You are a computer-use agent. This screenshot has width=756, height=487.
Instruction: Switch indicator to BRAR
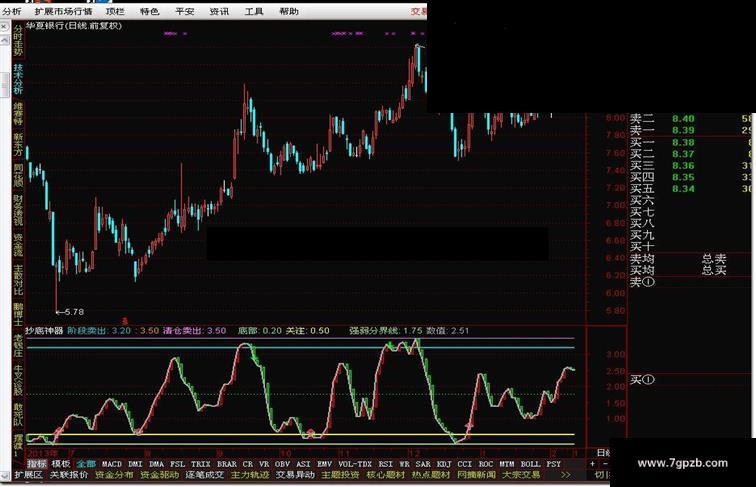(x=227, y=464)
